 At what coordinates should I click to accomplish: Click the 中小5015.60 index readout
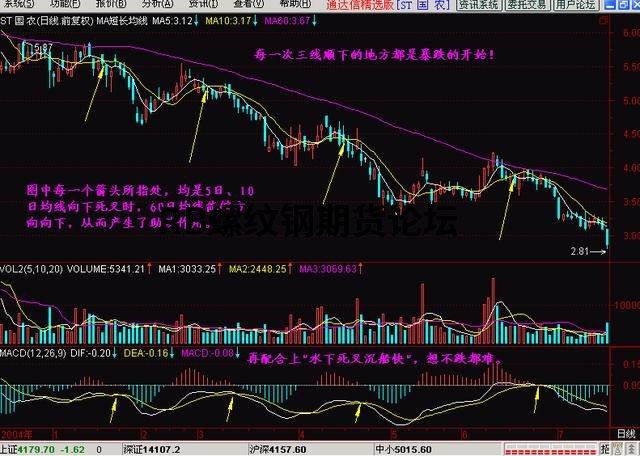coord(404,450)
